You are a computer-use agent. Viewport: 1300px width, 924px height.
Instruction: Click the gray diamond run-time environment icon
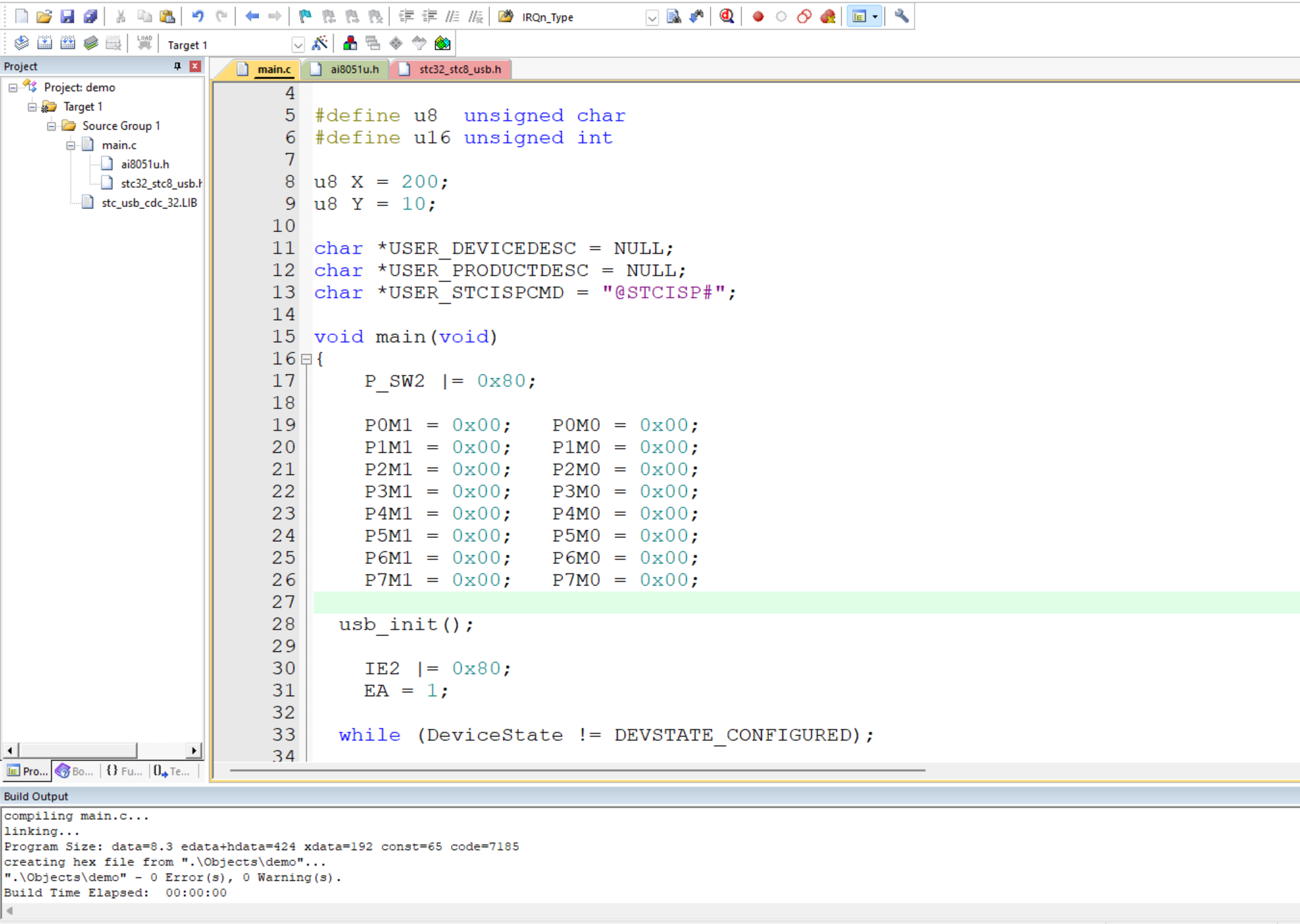pyautogui.click(x=396, y=44)
